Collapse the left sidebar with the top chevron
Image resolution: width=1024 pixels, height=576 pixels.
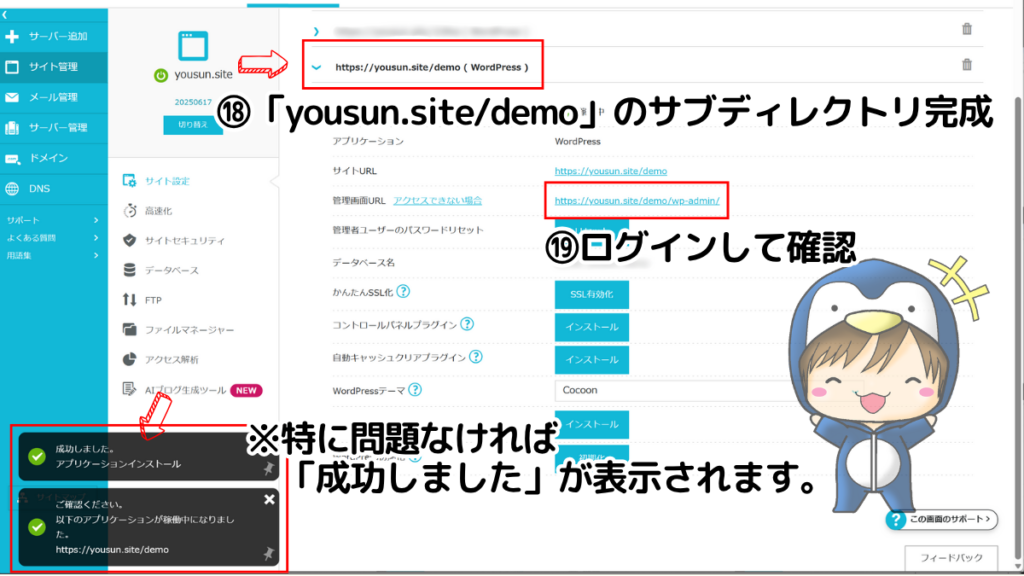coord(5,14)
